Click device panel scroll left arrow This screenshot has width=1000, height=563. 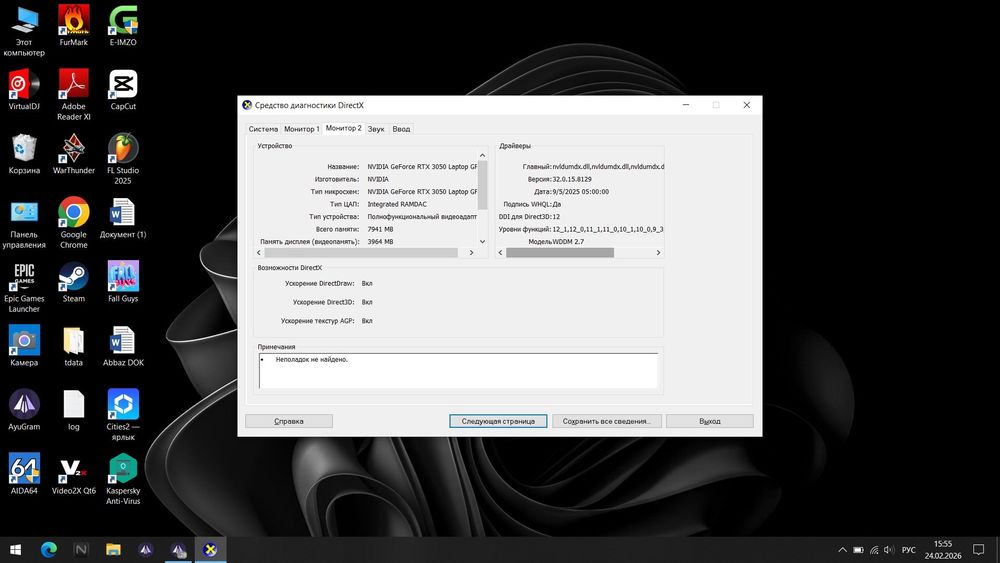[259, 253]
